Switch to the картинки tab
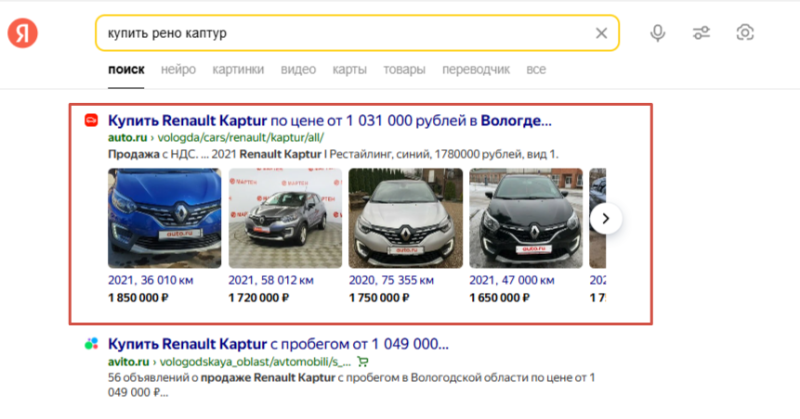800x419 pixels. click(x=238, y=70)
